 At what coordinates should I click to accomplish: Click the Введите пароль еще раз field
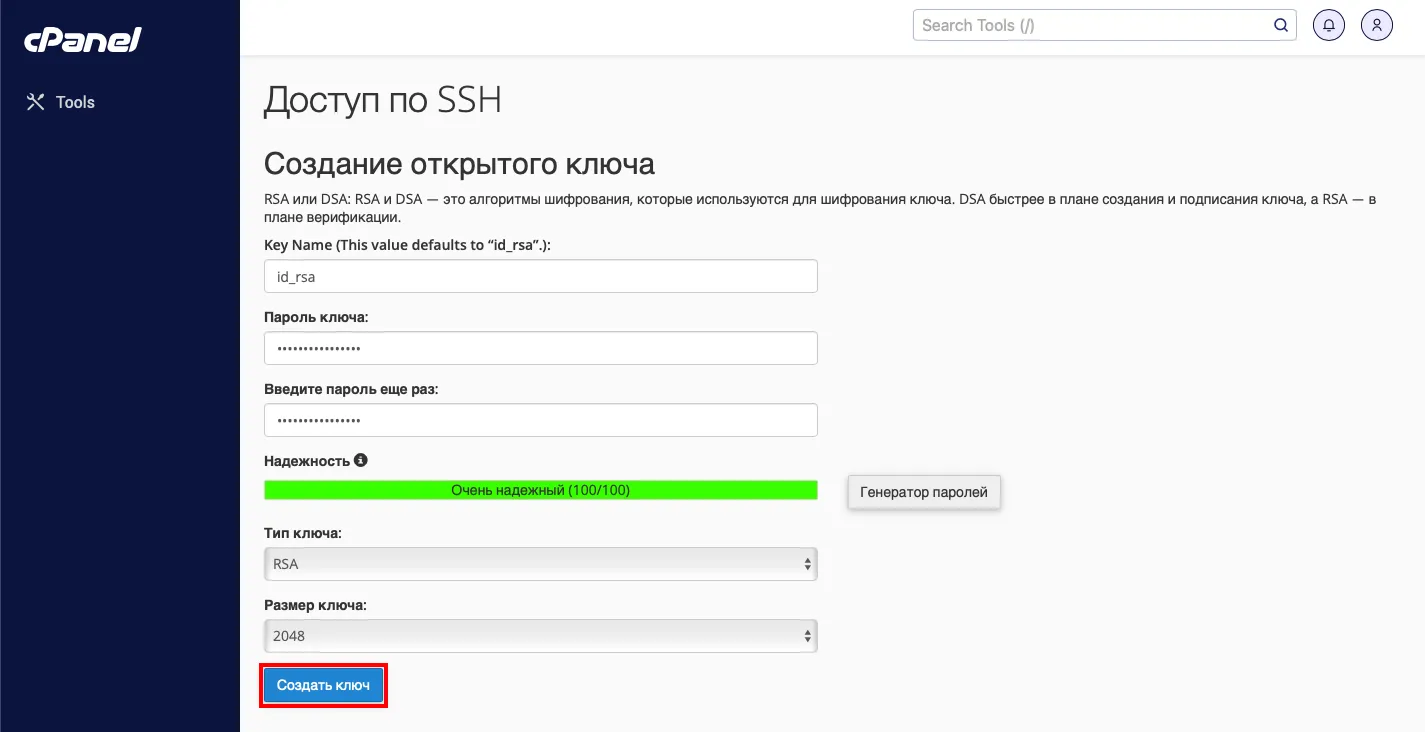541,420
